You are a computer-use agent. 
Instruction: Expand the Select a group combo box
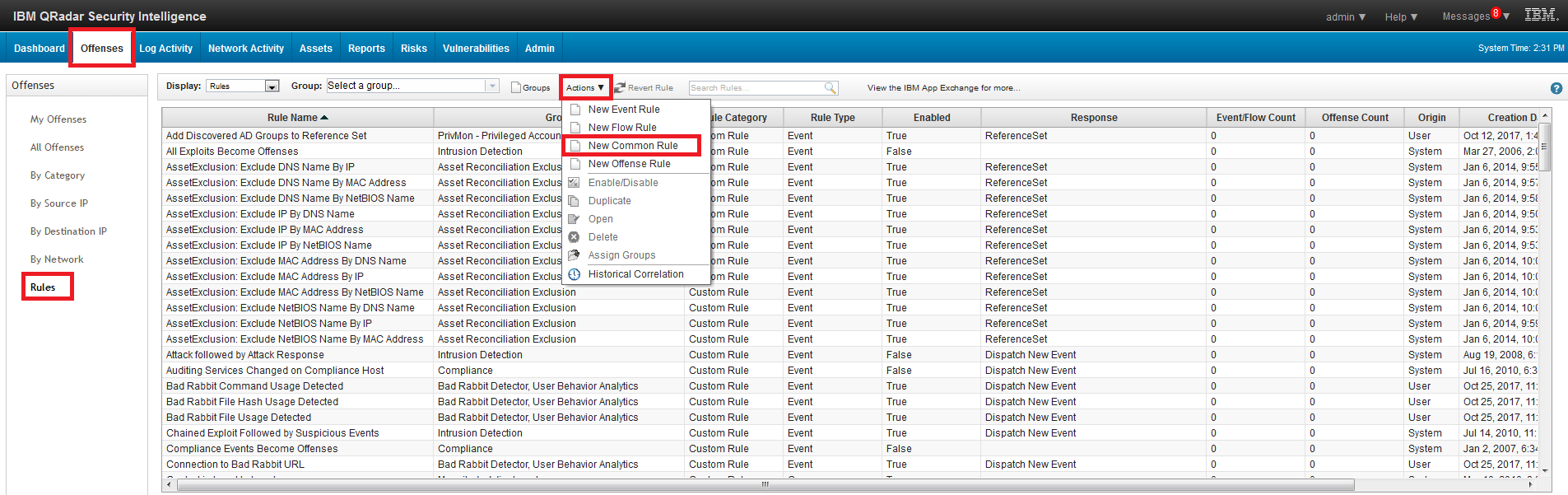(x=492, y=86)
